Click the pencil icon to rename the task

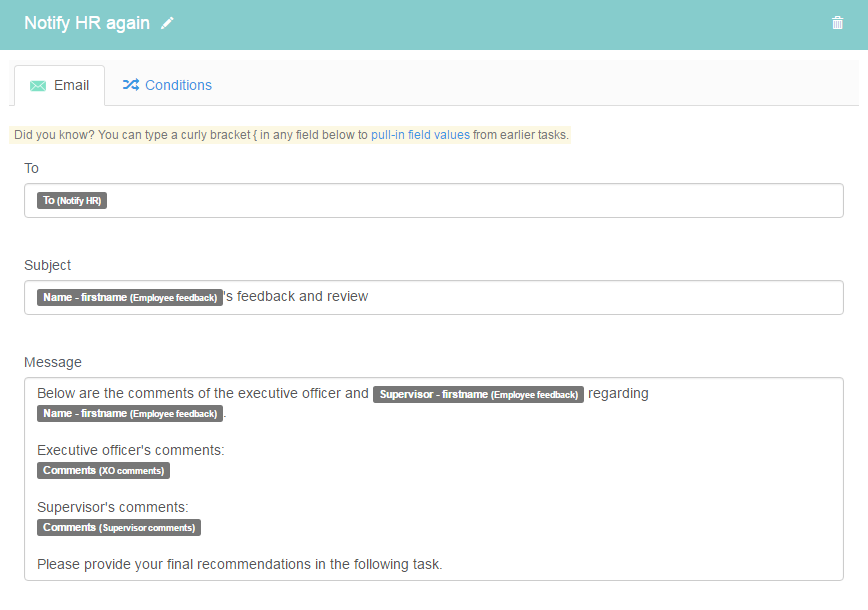167,23
